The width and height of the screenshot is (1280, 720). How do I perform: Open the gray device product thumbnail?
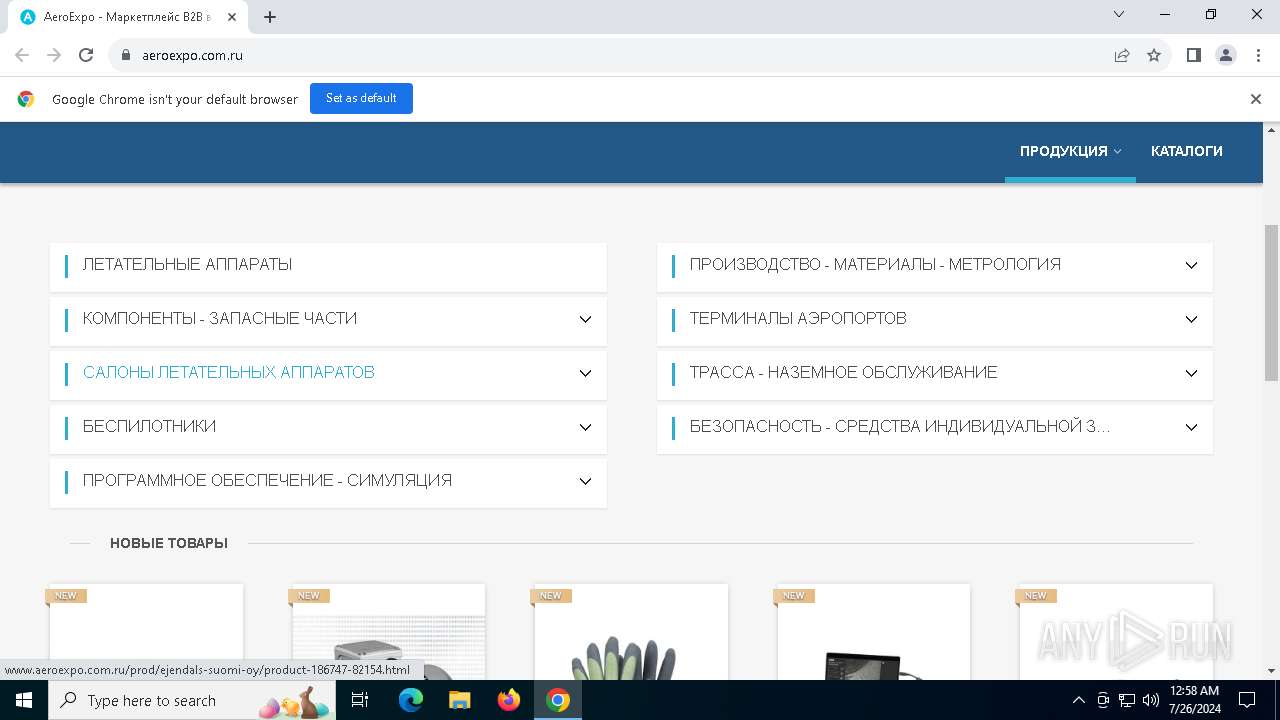389,632
